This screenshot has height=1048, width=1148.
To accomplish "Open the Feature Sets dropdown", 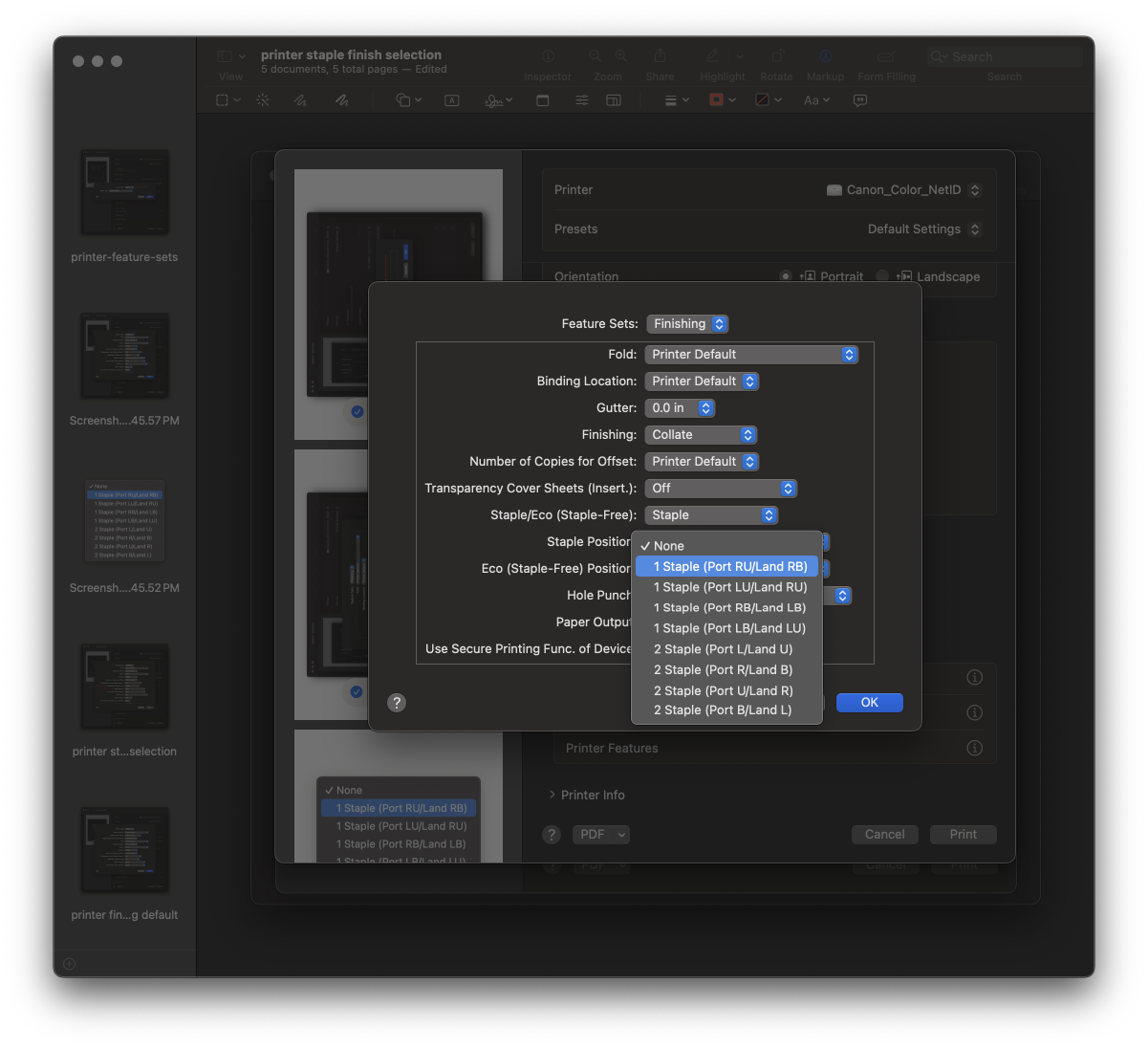I will (687, 323).
